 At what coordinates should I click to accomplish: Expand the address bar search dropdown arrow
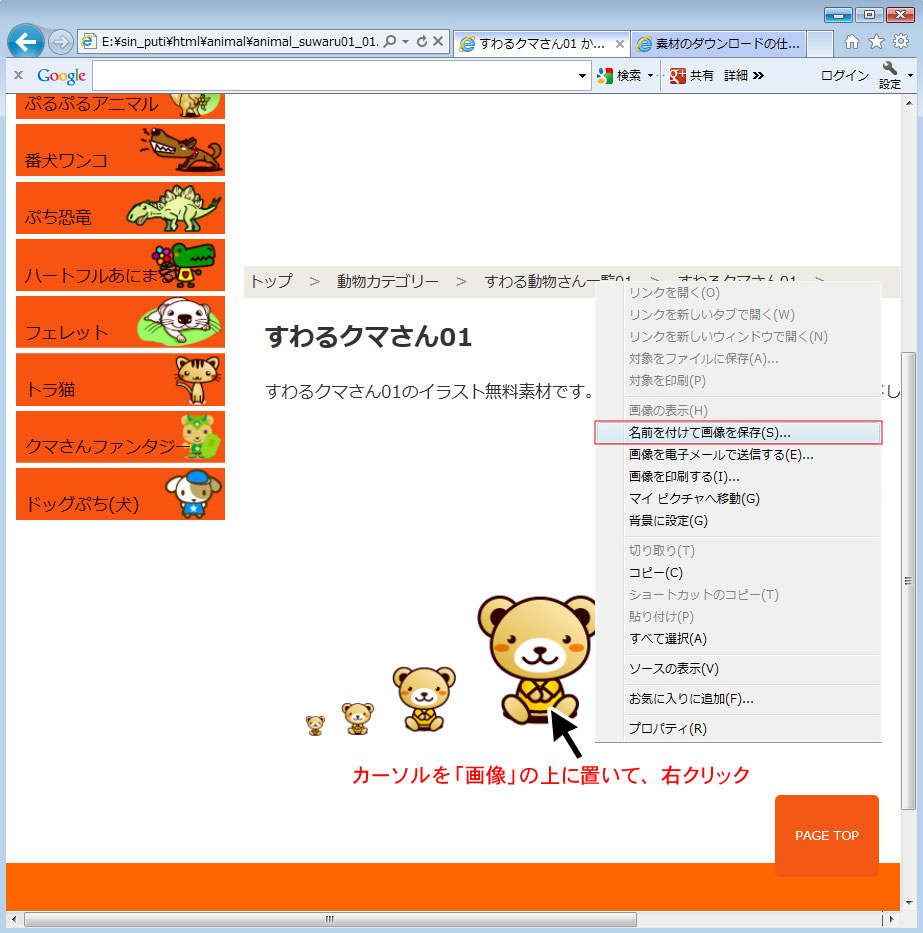point(405,42)
